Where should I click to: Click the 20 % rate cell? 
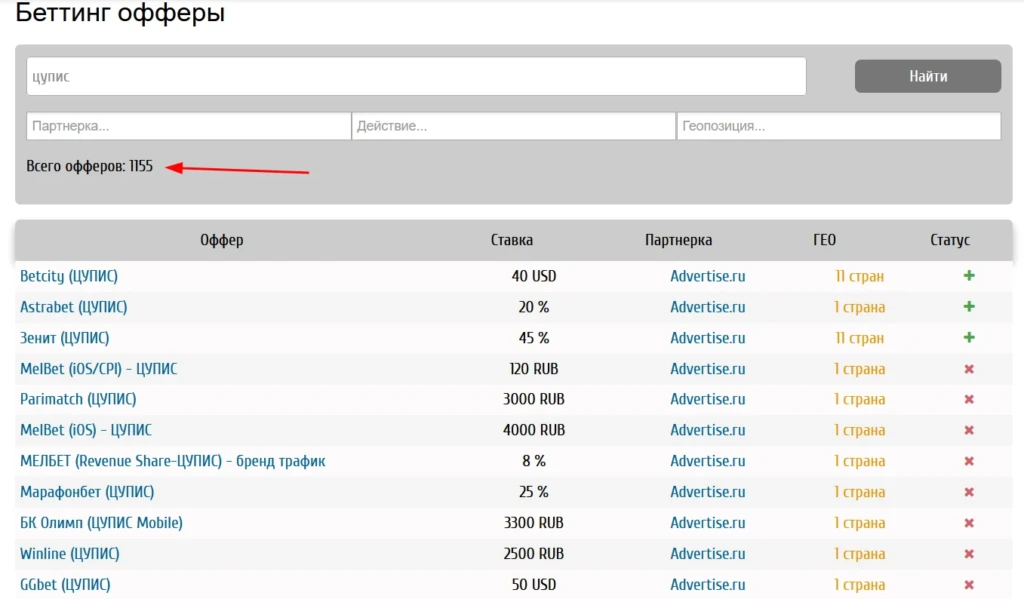534,307
